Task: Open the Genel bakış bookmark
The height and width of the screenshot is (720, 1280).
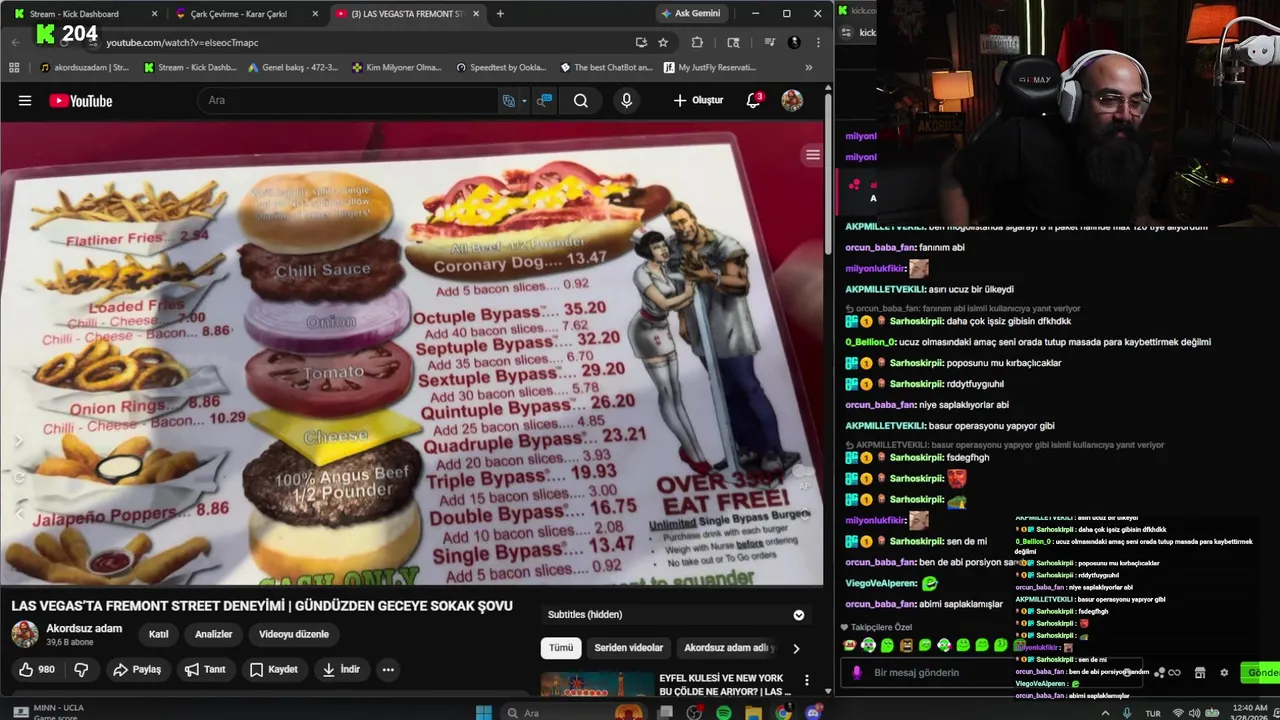Action: (291, 68)
